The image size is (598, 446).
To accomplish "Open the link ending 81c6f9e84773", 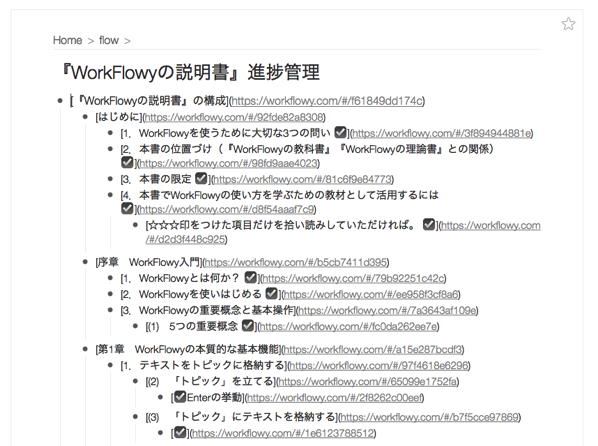I will click(302, 179).
